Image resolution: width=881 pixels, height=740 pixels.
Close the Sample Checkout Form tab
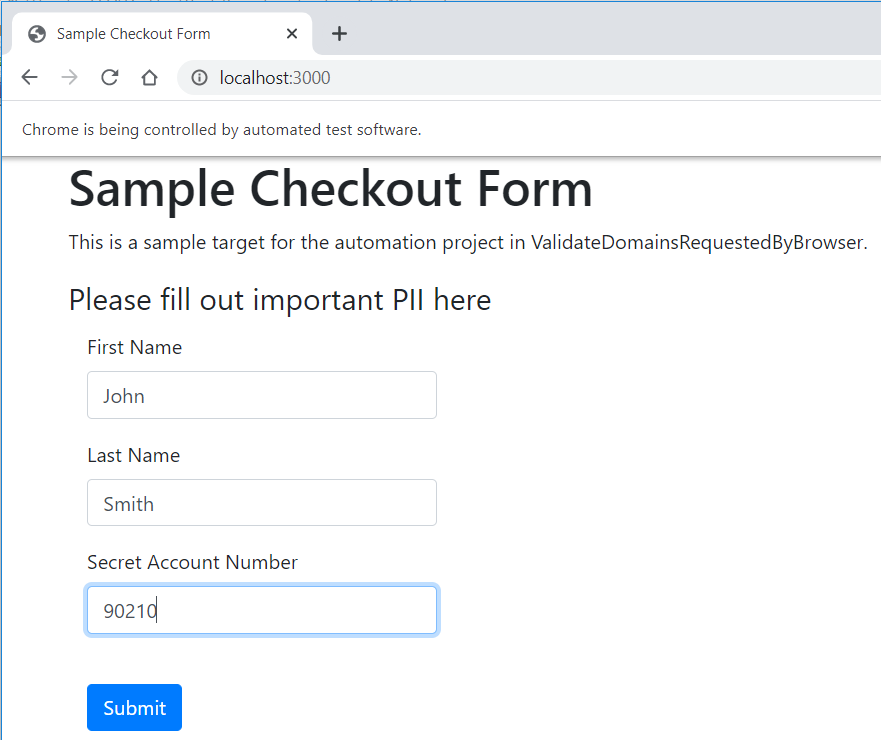pyautogui.click(x=292, y=34)
